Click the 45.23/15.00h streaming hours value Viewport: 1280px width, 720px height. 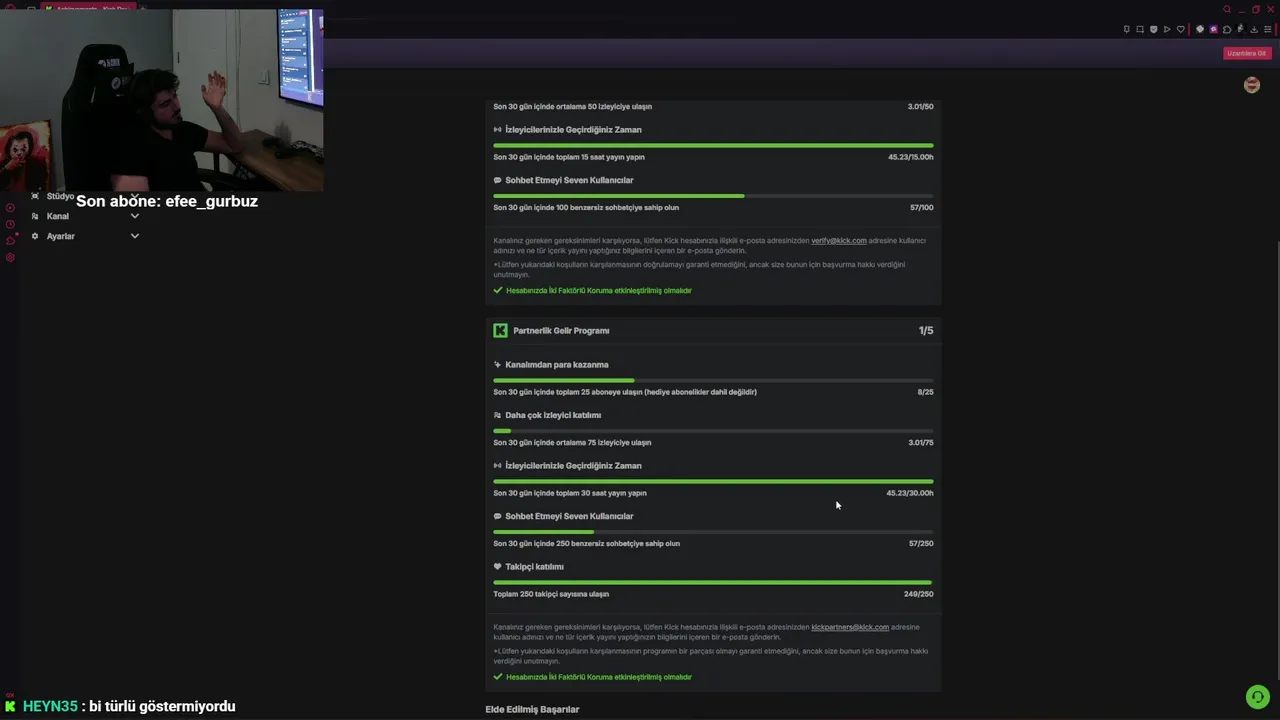[911, 157]
